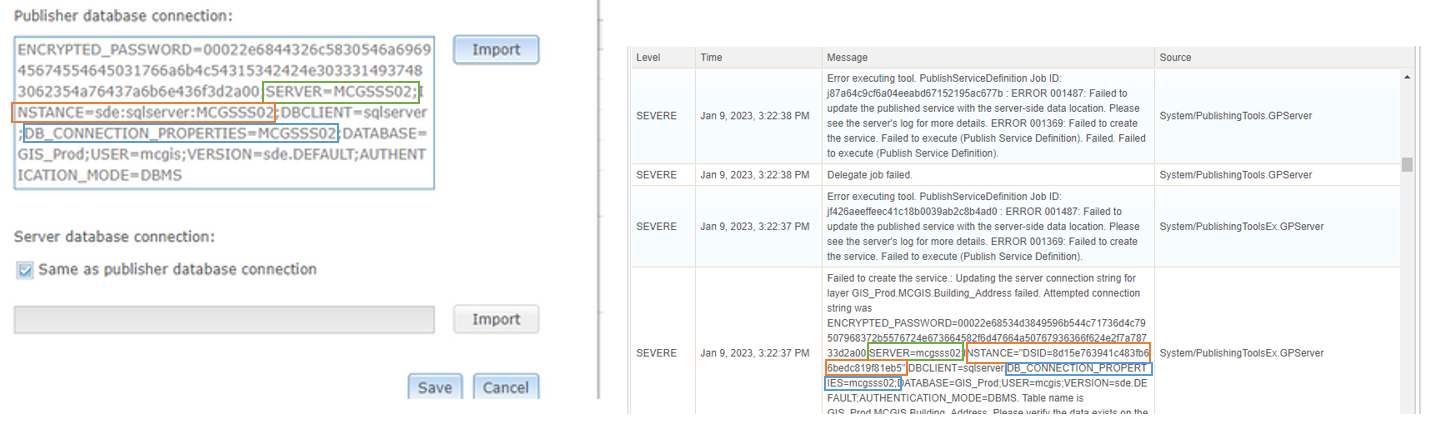Click the System/PublishingTools.GPServer source in the first row
1431x423 pixels.
tap(1236, 115)
